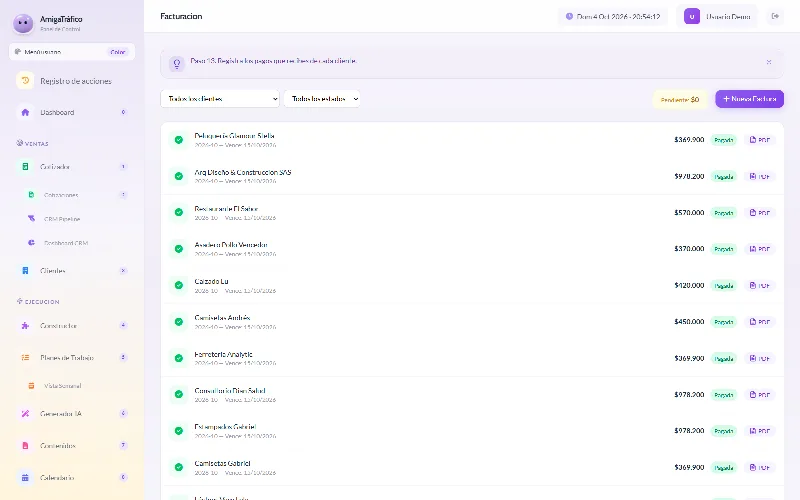Open Generador IA magic wand icon
The image size is (800, 500).
(x=25, y=414)
